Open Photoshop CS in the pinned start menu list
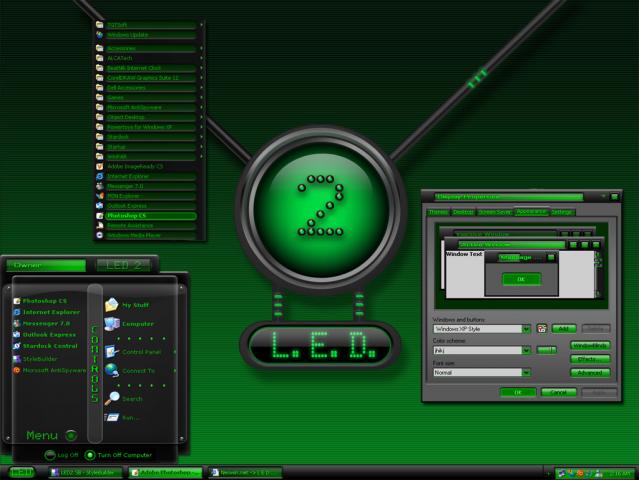Screen dimensions: 639x480 pyautogui.click(x=40, y=301)
